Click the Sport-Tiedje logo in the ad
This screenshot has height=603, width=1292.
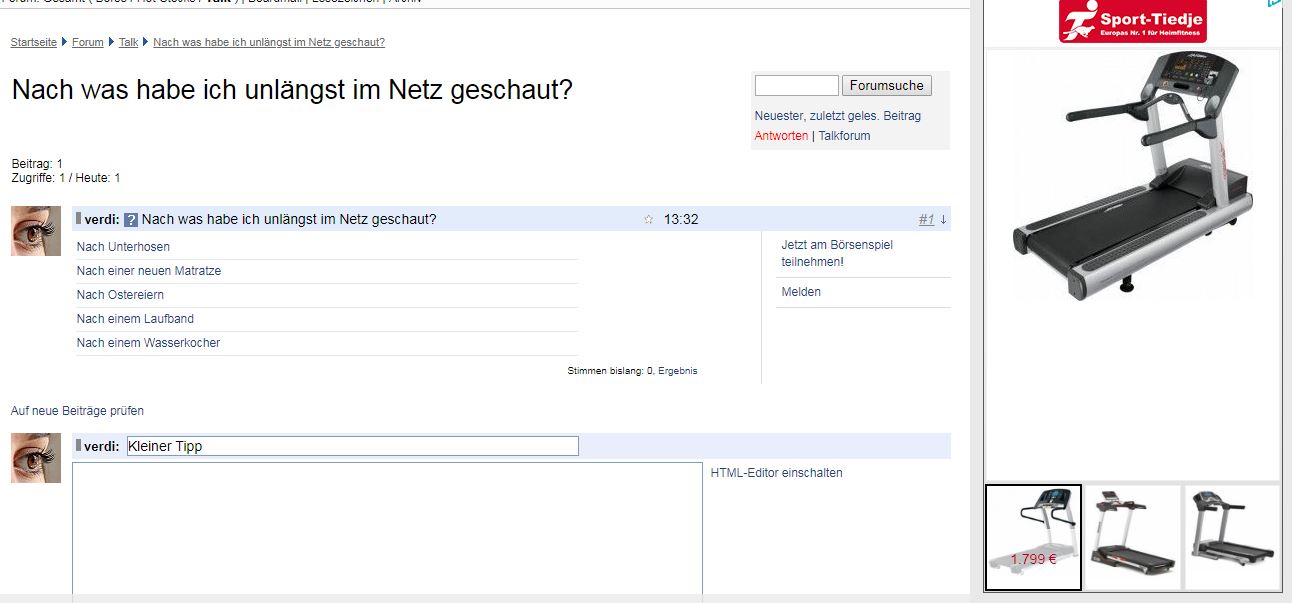click(1132, 21)
